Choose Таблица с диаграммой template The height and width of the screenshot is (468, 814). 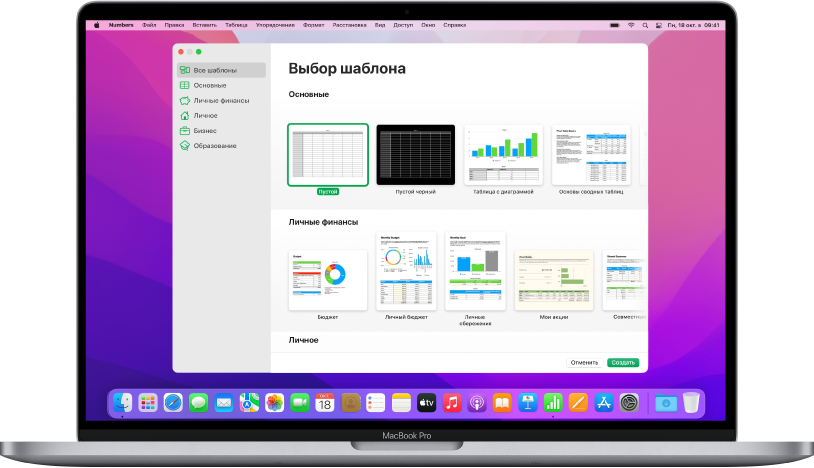(503, 155)
